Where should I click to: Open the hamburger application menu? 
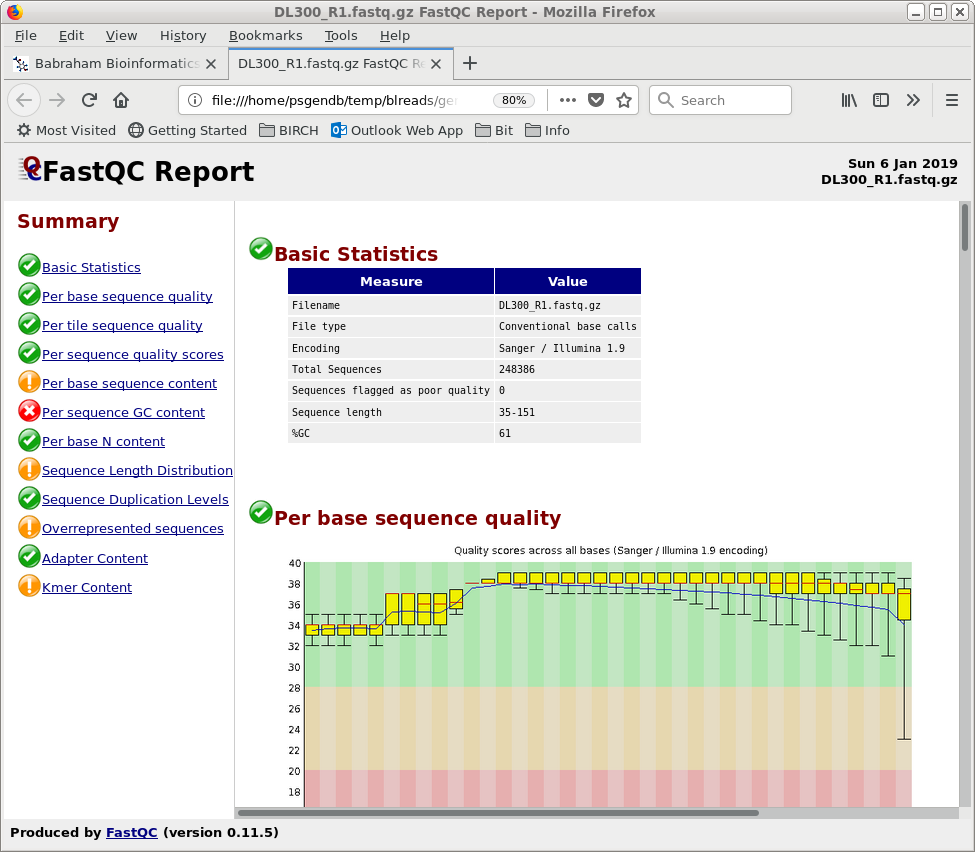952,100
